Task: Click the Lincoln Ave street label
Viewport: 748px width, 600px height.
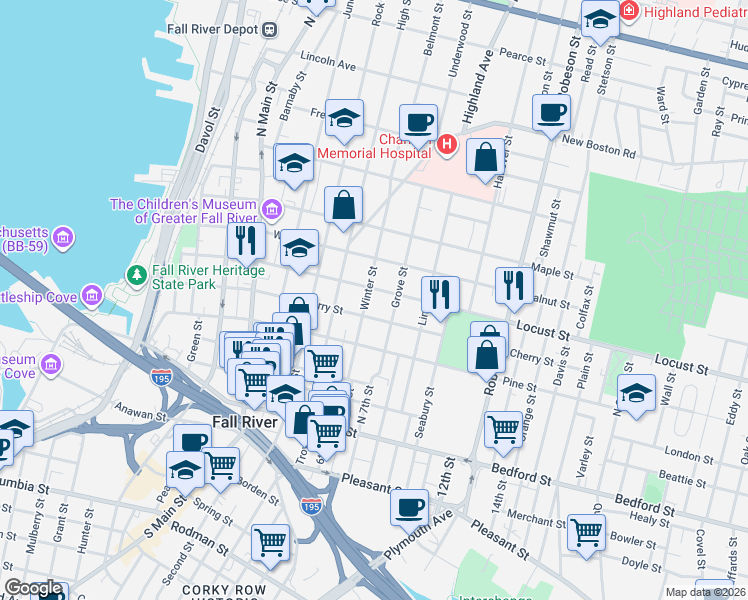Action: pyautogui.click(x=328, y=61)
